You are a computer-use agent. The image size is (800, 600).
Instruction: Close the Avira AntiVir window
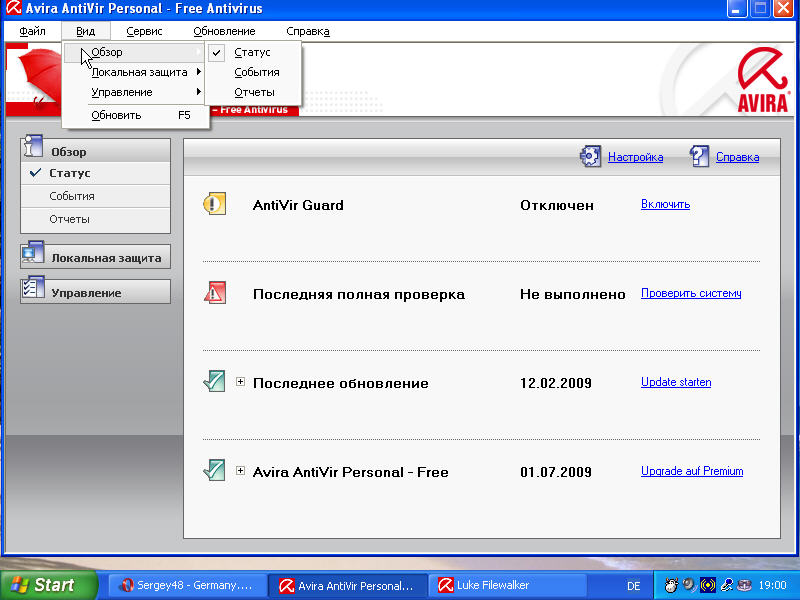tap(784, 8)
